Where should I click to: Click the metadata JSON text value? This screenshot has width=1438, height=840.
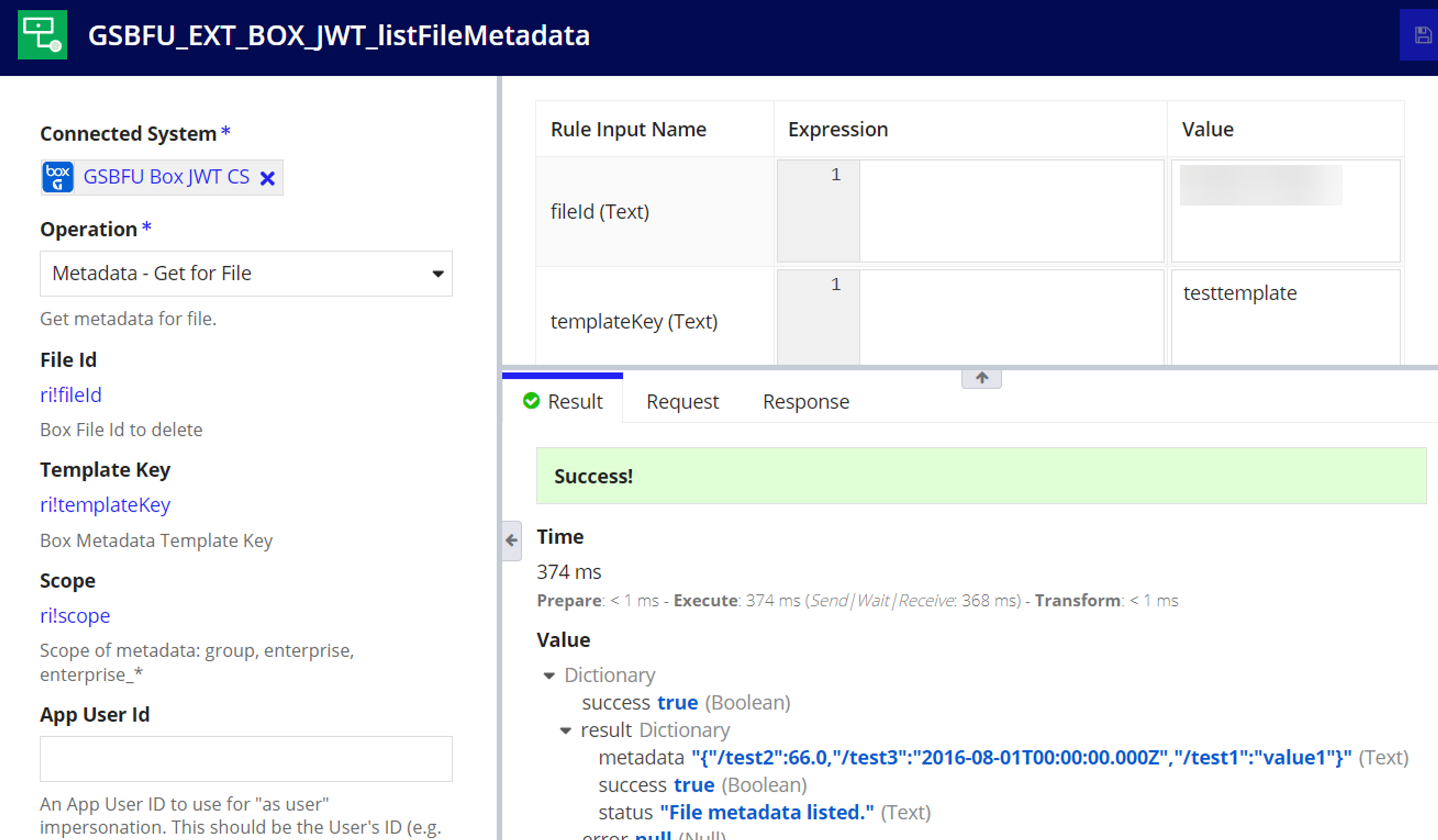[1022, 758]
